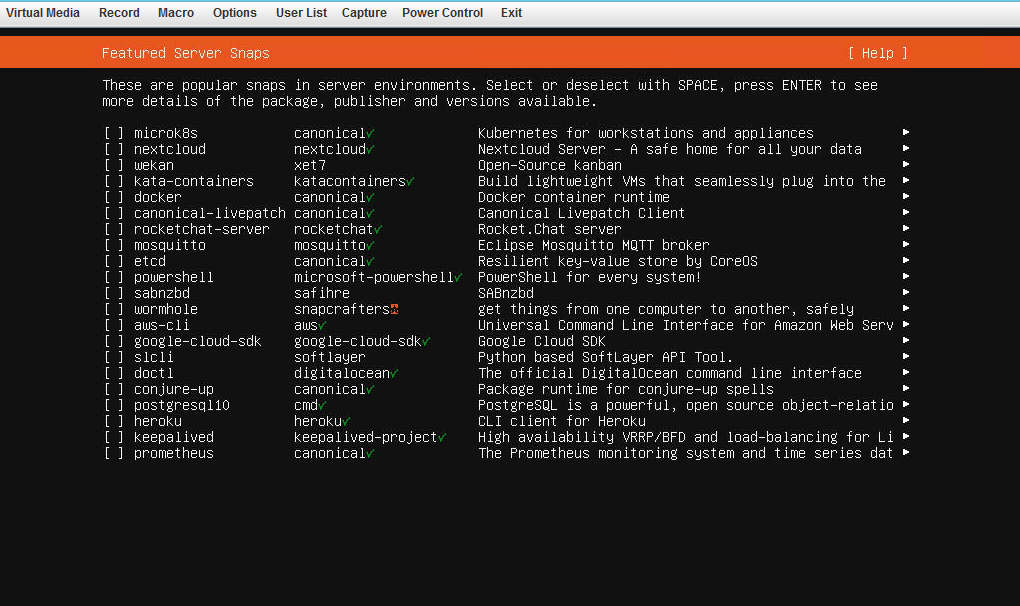Tick the docker snap checkbox
The height and width of the screenshot is (606, 1020).
[114, 197]
